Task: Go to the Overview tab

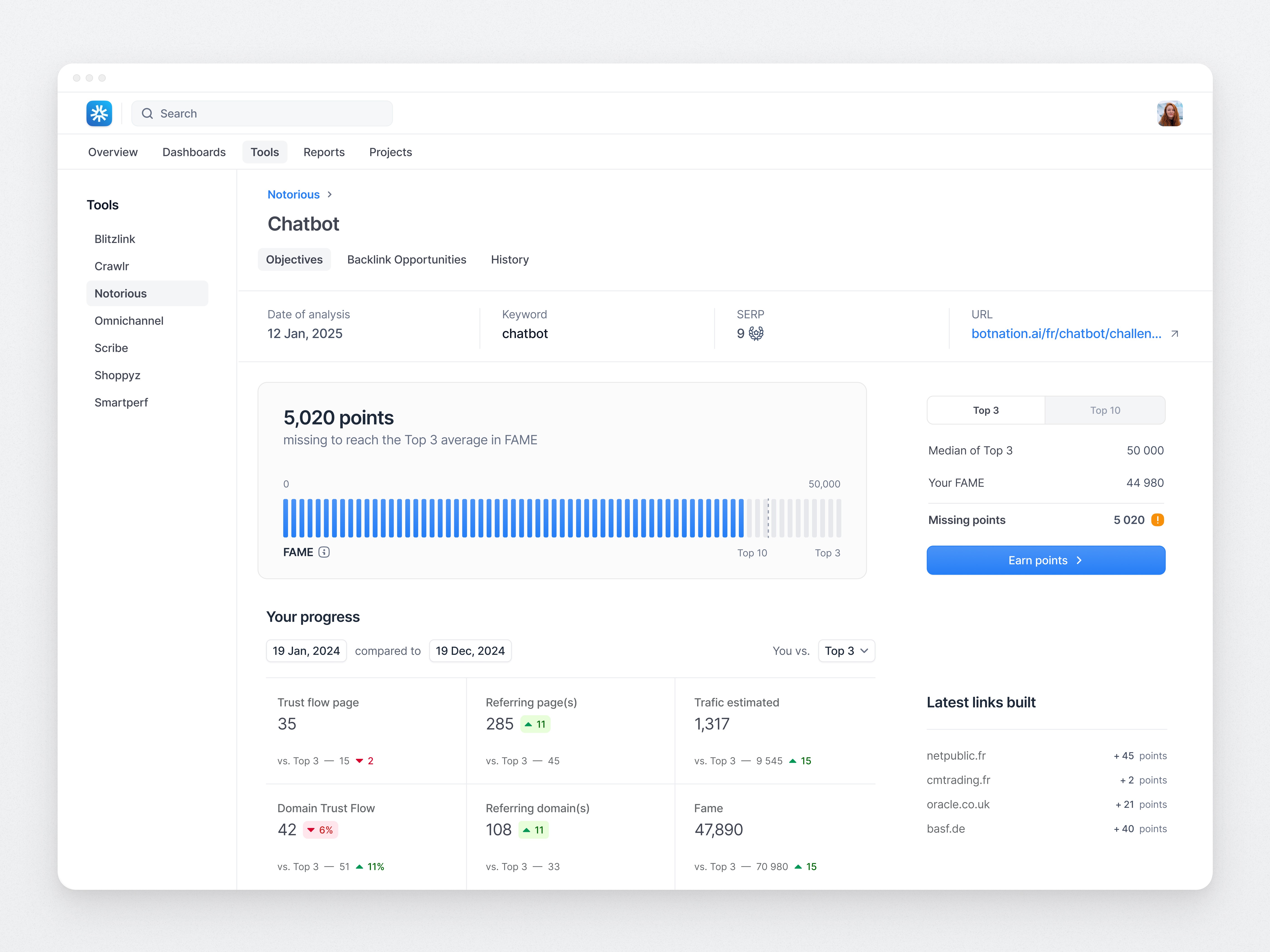Action: [113, 152]
